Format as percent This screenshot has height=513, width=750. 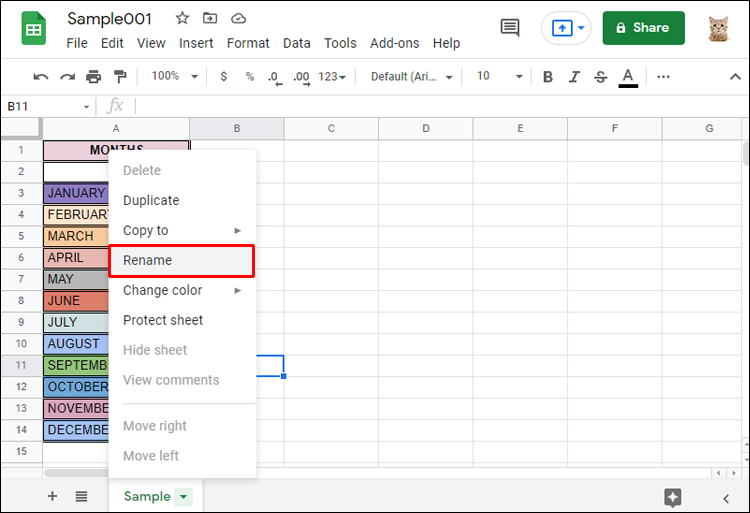coord(250,76)
